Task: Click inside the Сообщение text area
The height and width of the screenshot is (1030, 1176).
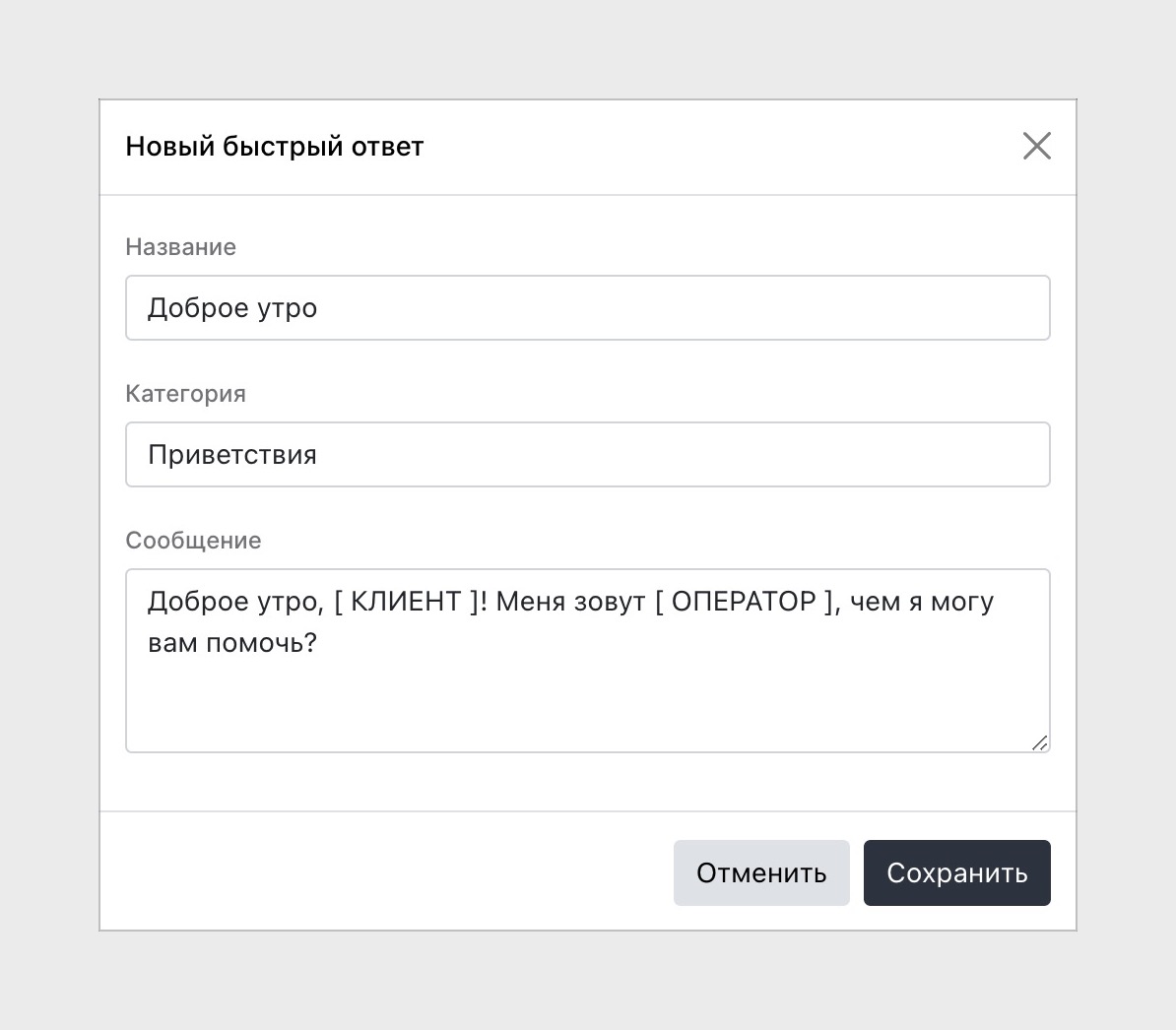Action: pos(587,661)
